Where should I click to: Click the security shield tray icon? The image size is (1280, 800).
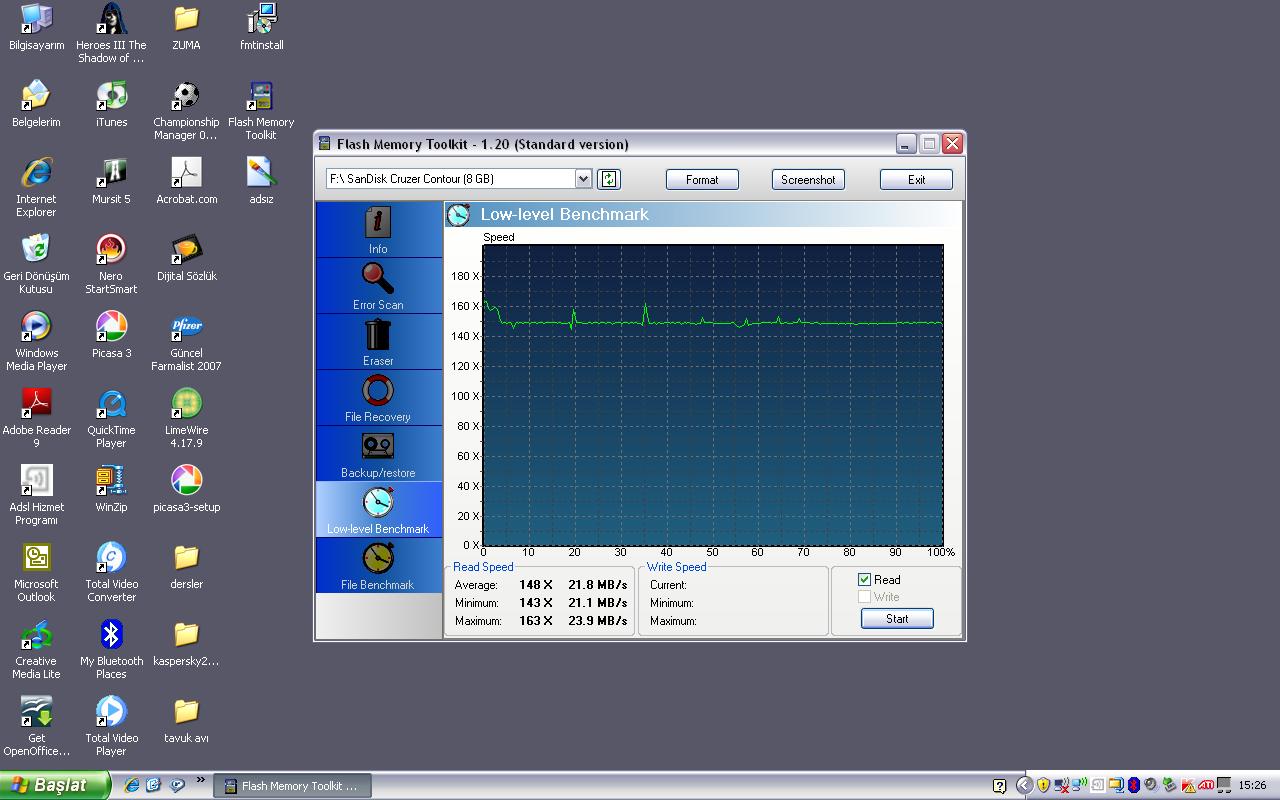(1043, 785)
